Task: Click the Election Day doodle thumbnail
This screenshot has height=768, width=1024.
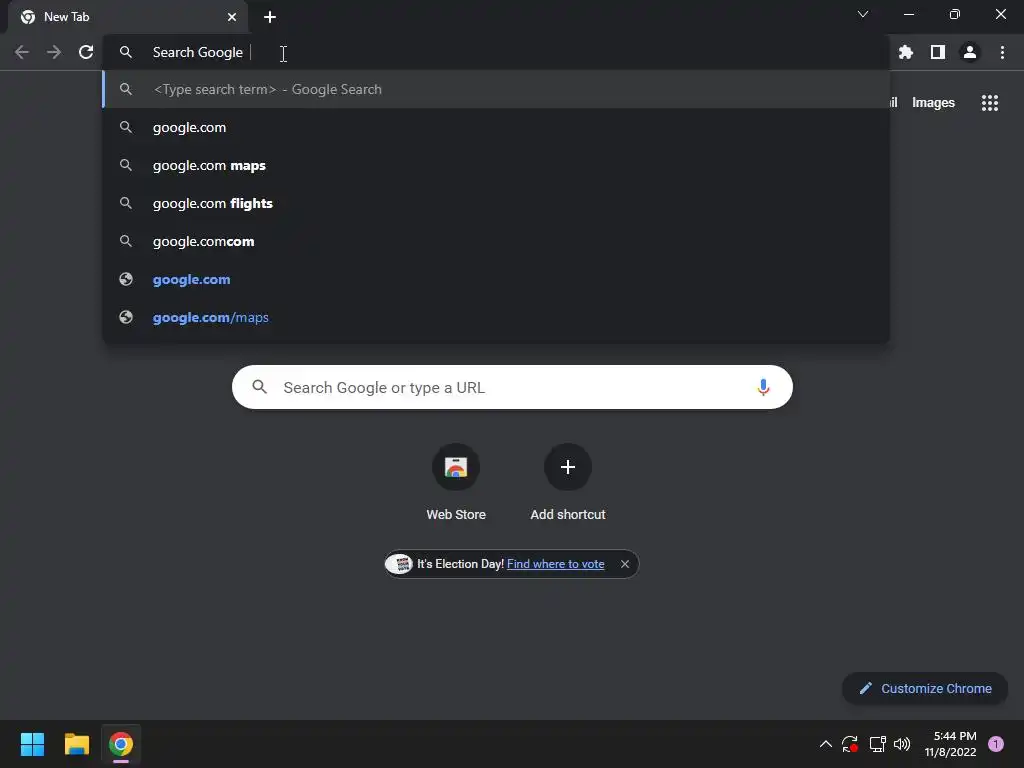Action: 399,564
